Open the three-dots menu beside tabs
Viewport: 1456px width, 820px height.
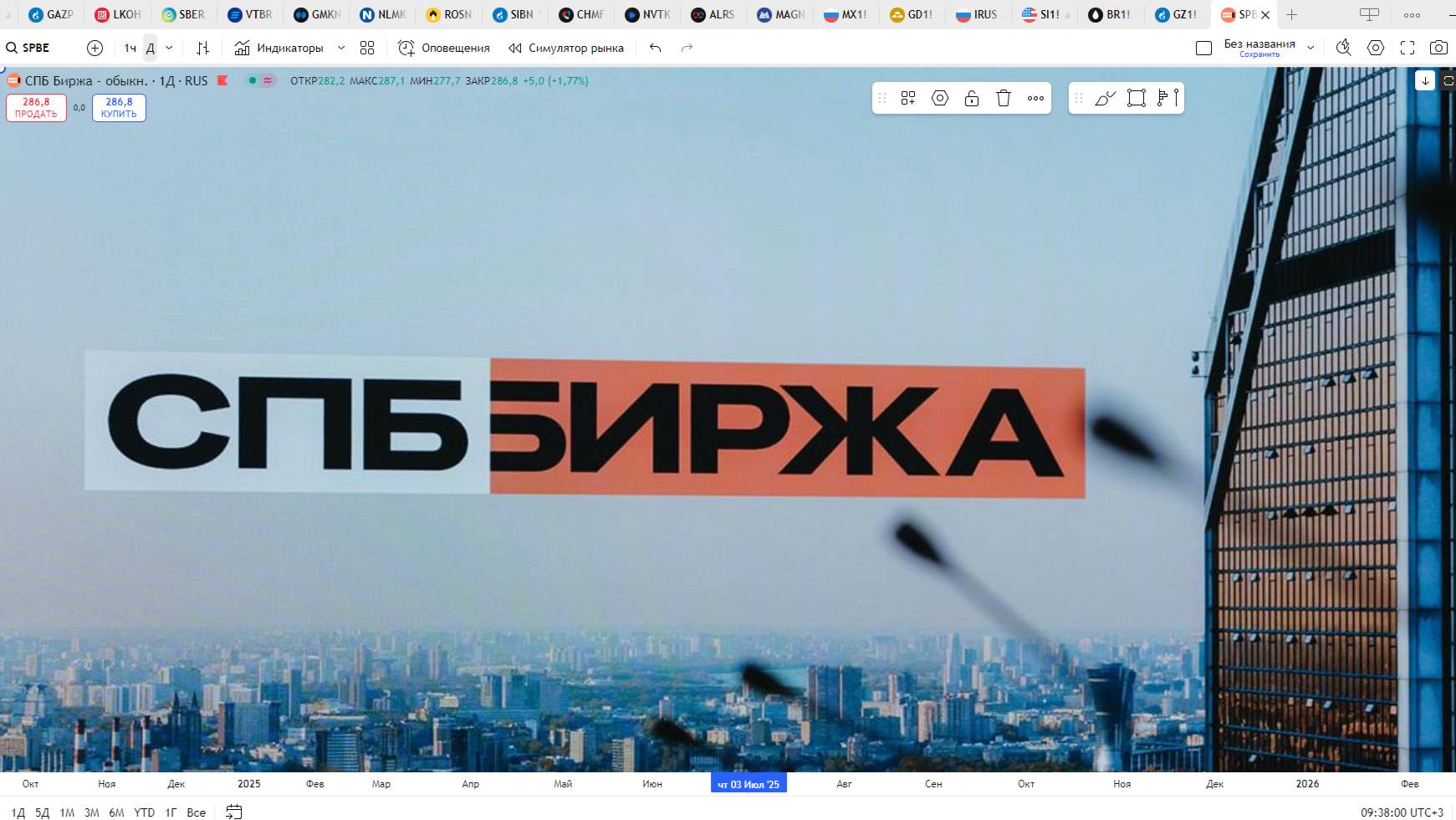1412,14
